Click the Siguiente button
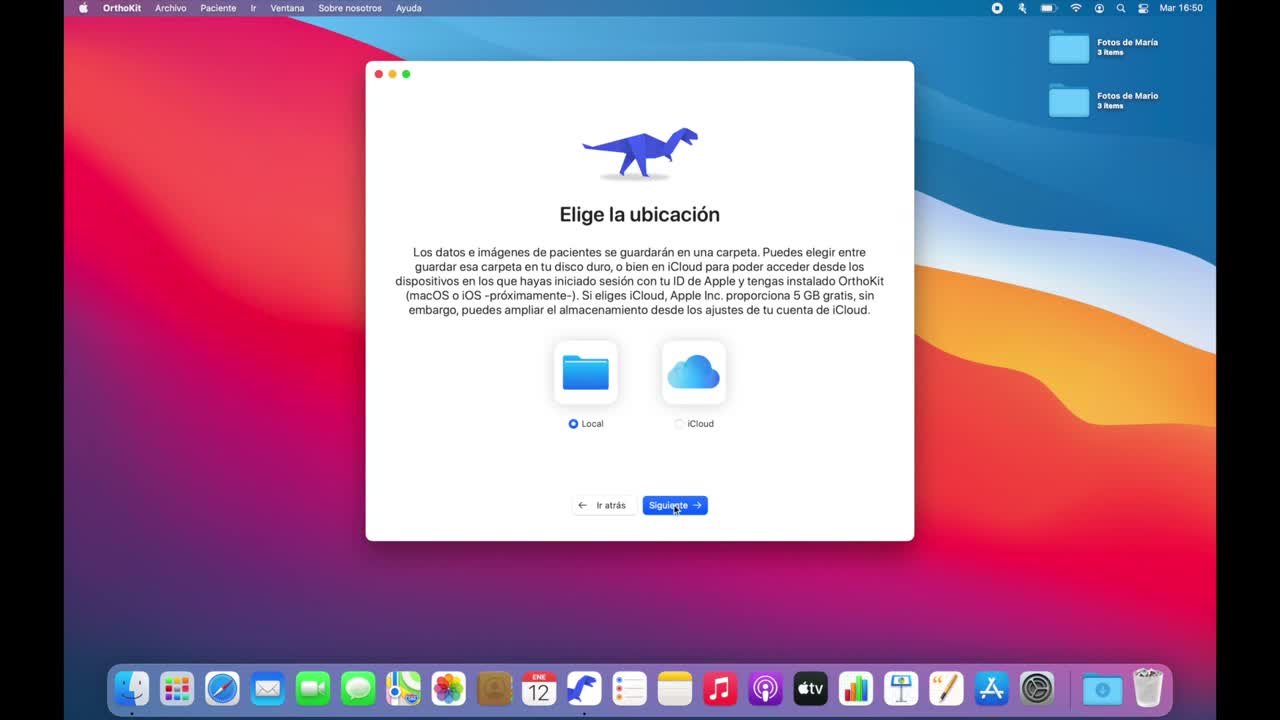 point(675,505)
